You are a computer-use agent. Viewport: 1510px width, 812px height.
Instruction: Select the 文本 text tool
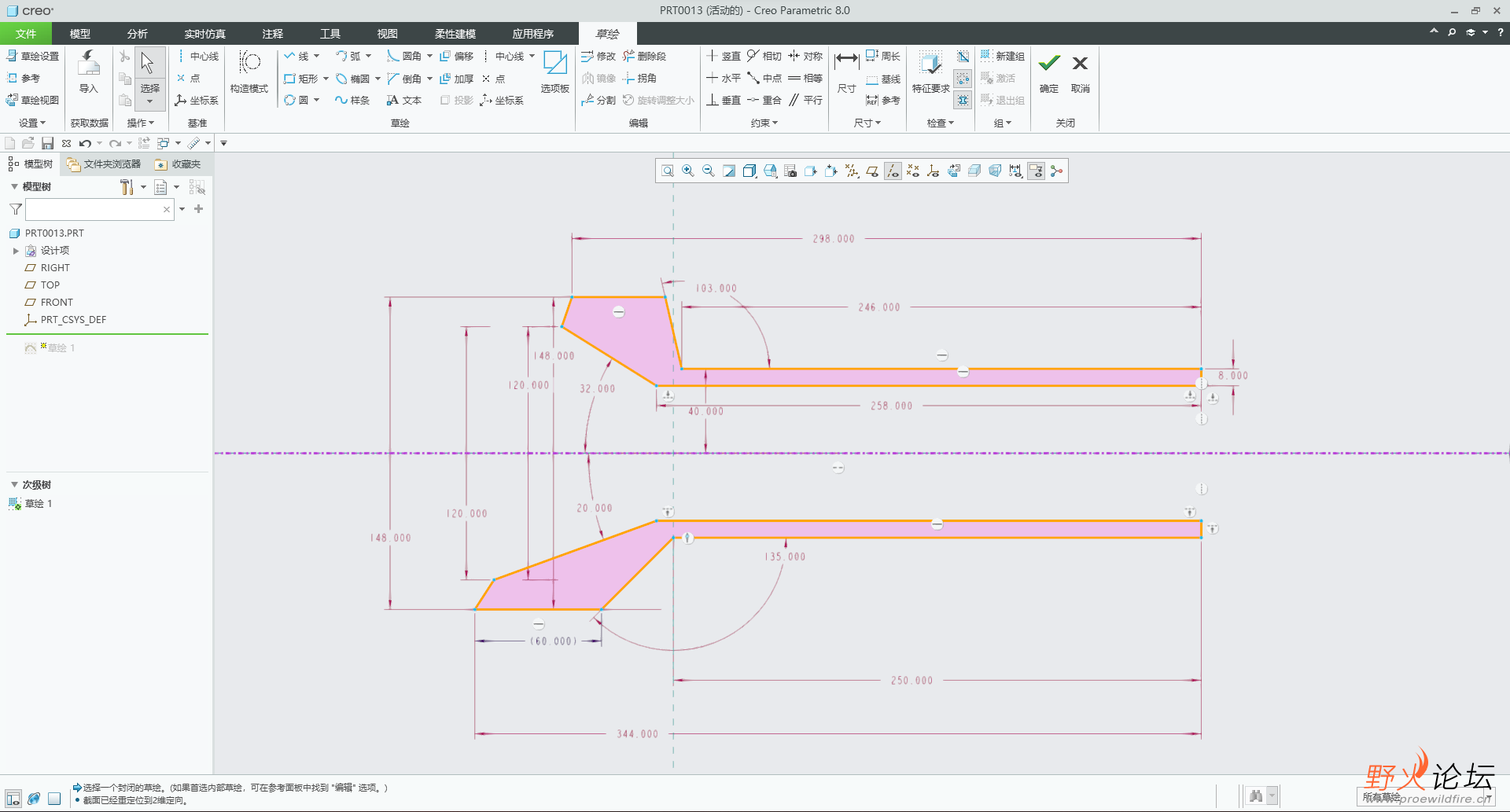coord(403,100)
